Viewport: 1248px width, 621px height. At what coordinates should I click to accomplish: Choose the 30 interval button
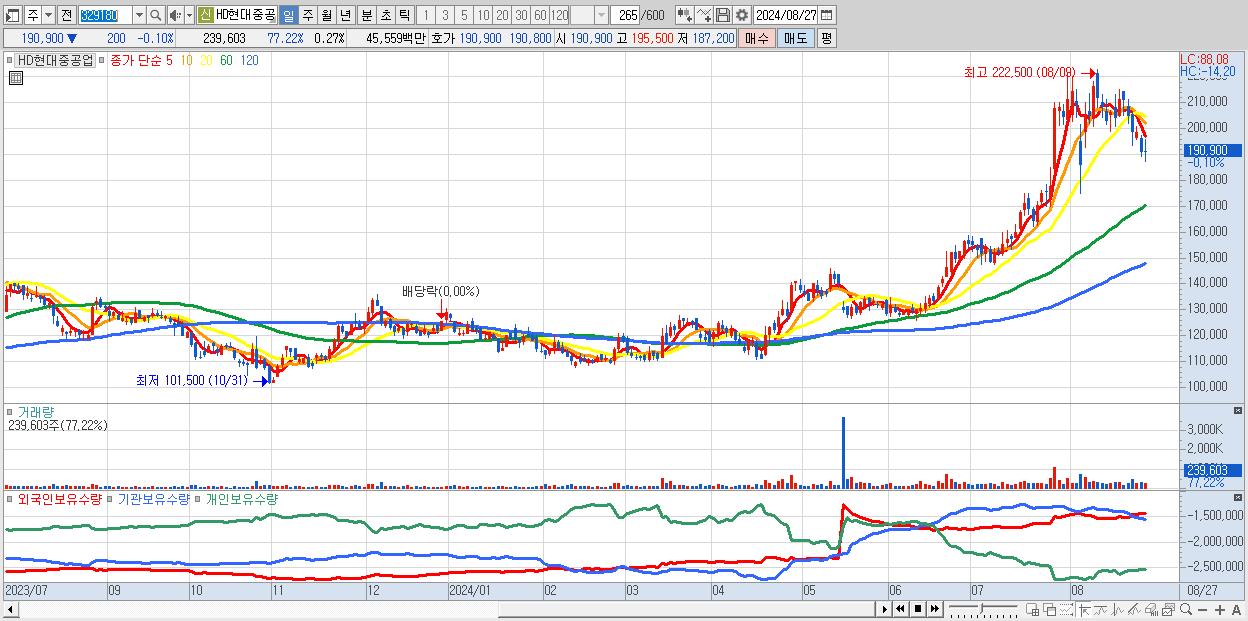tap(521, 16)
